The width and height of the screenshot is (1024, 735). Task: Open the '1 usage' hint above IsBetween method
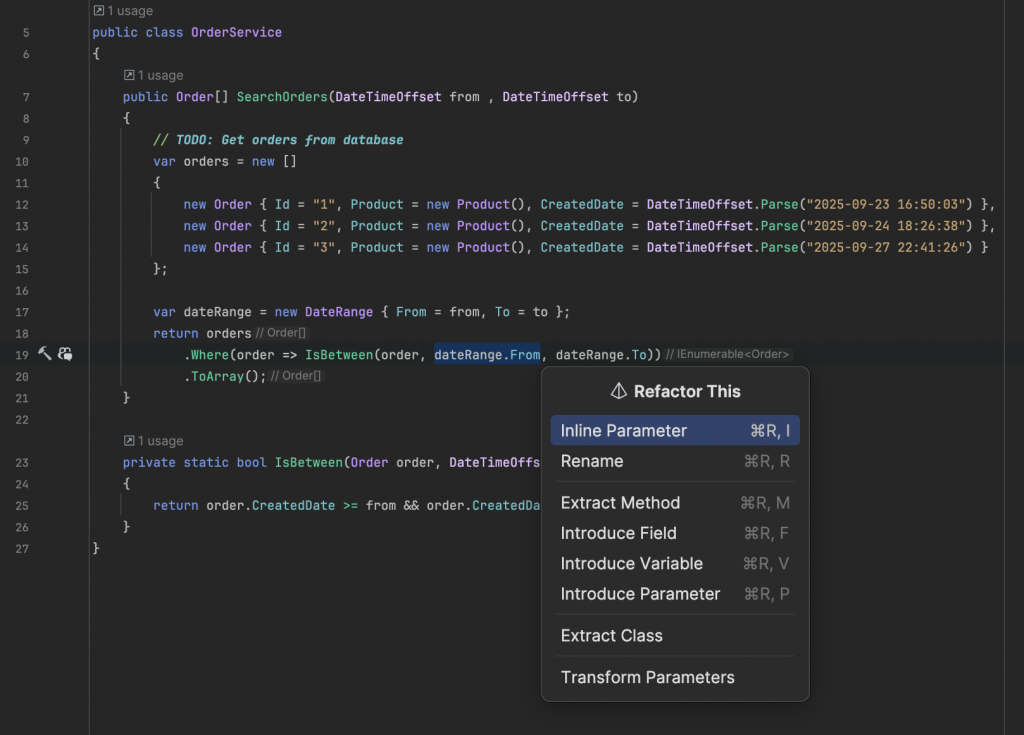pyautogui.click(x=153, y=441)
